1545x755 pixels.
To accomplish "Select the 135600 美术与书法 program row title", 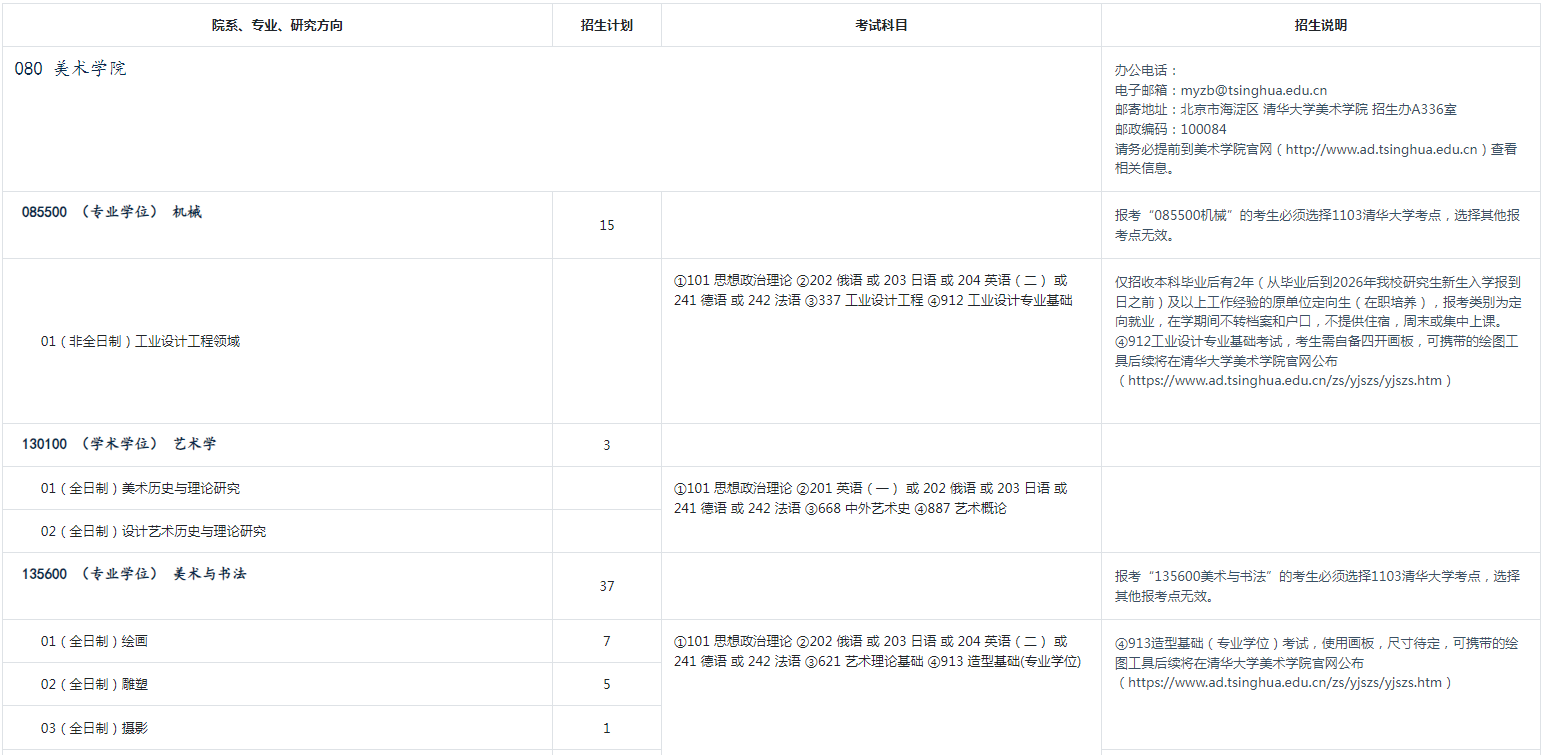I will [134, 574].
